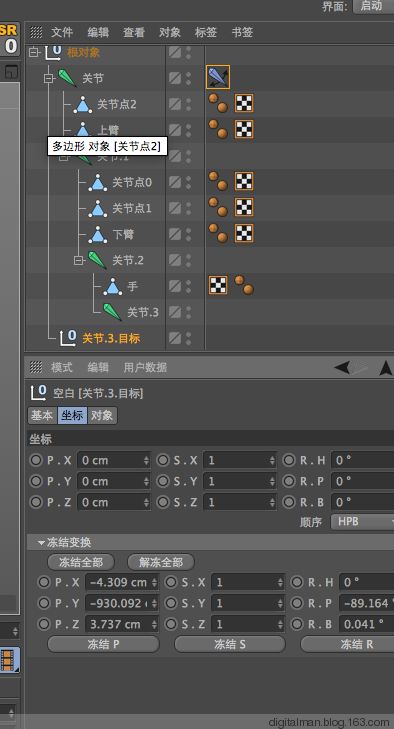
Task: Open the 界面 启动 layout dropdown
Action: 373,6
